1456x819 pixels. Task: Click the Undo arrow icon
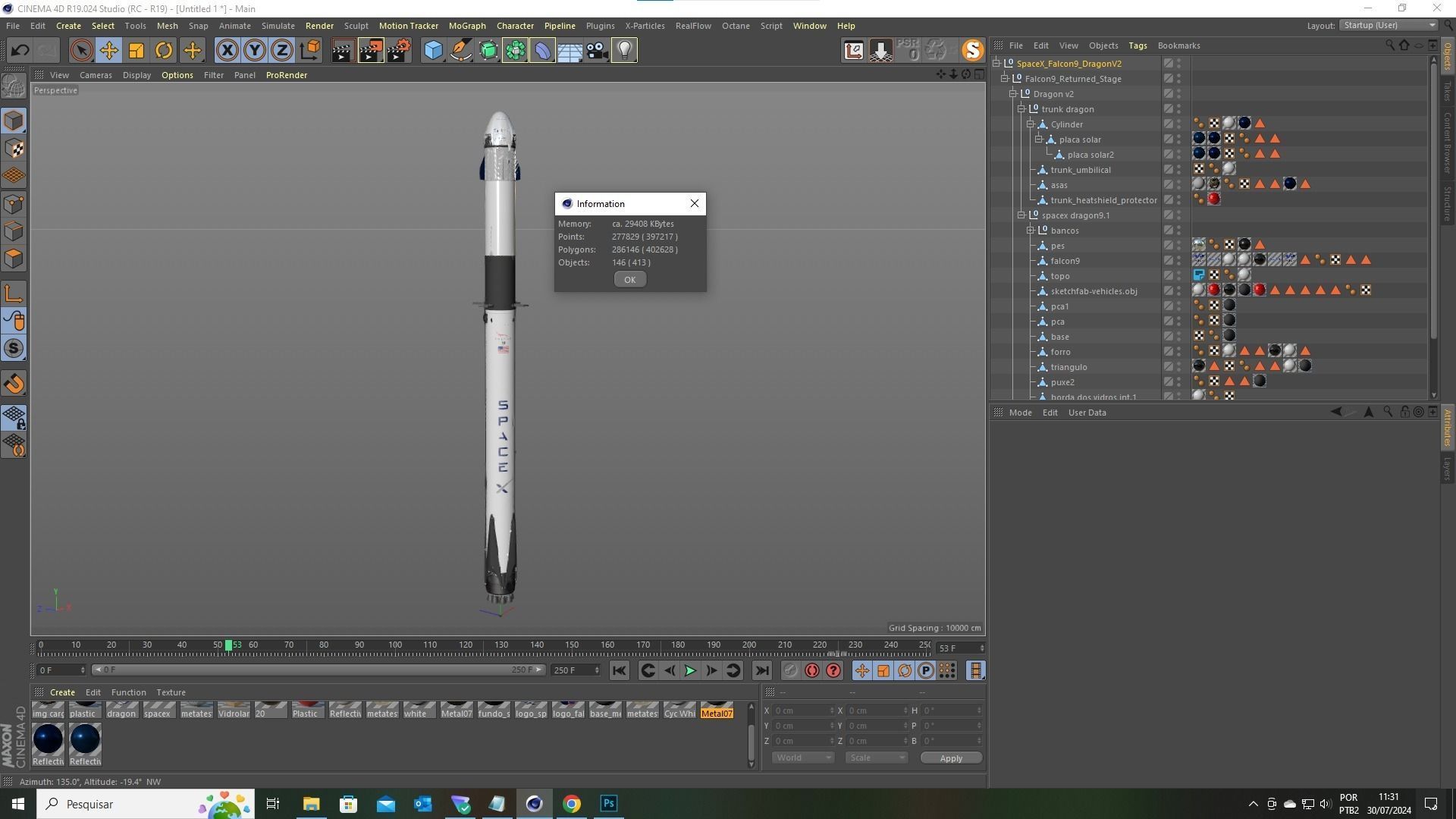pos(20,51)
